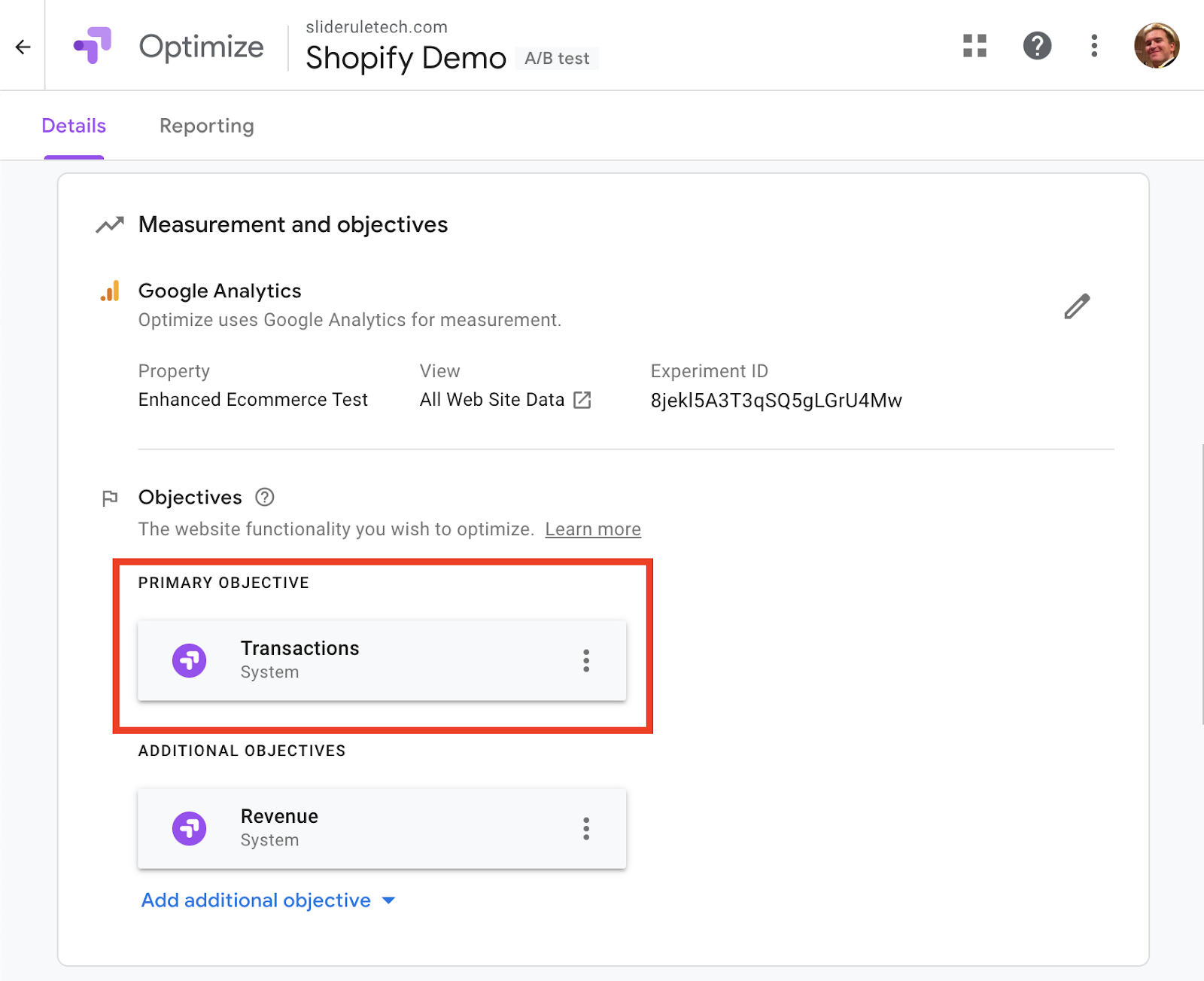Click the Google Analytics bar chart icon
The height and width of the screenshot is (981, 1204).
[110, 291]
